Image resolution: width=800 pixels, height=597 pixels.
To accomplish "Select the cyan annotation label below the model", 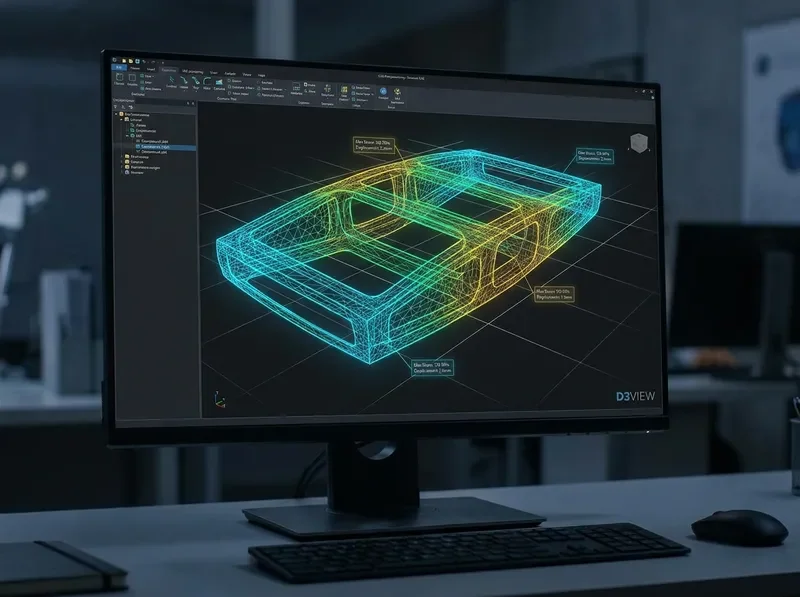I will [x=432, y=368].
